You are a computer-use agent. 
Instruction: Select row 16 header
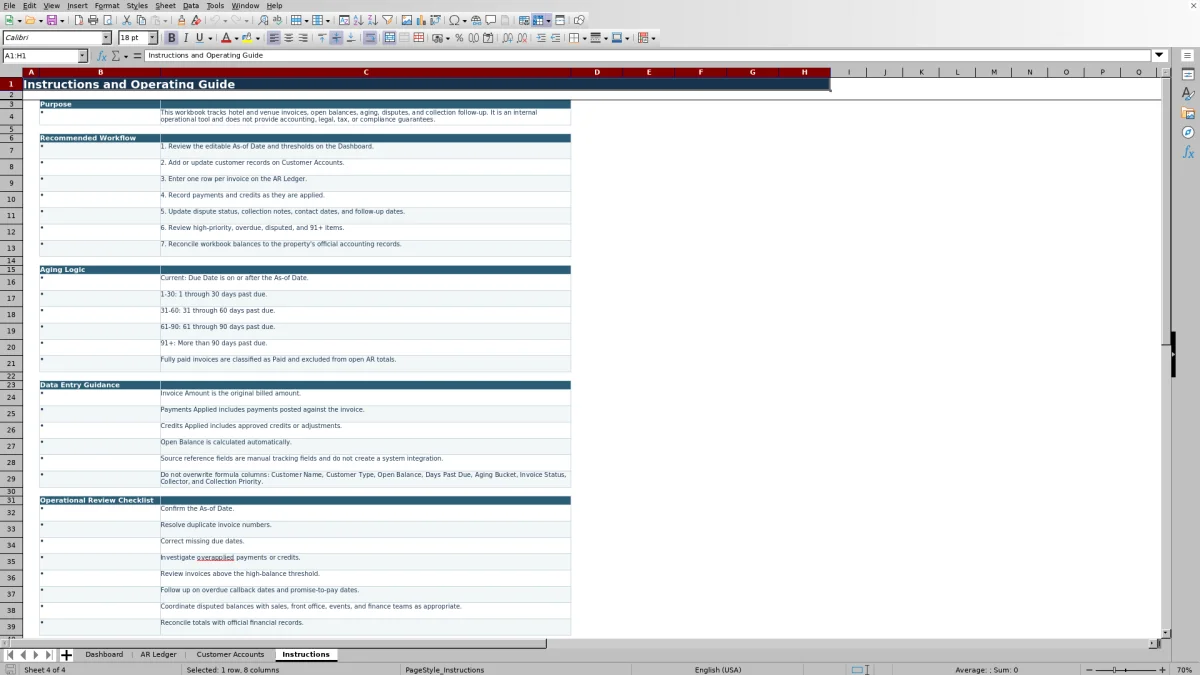point(11,282)
